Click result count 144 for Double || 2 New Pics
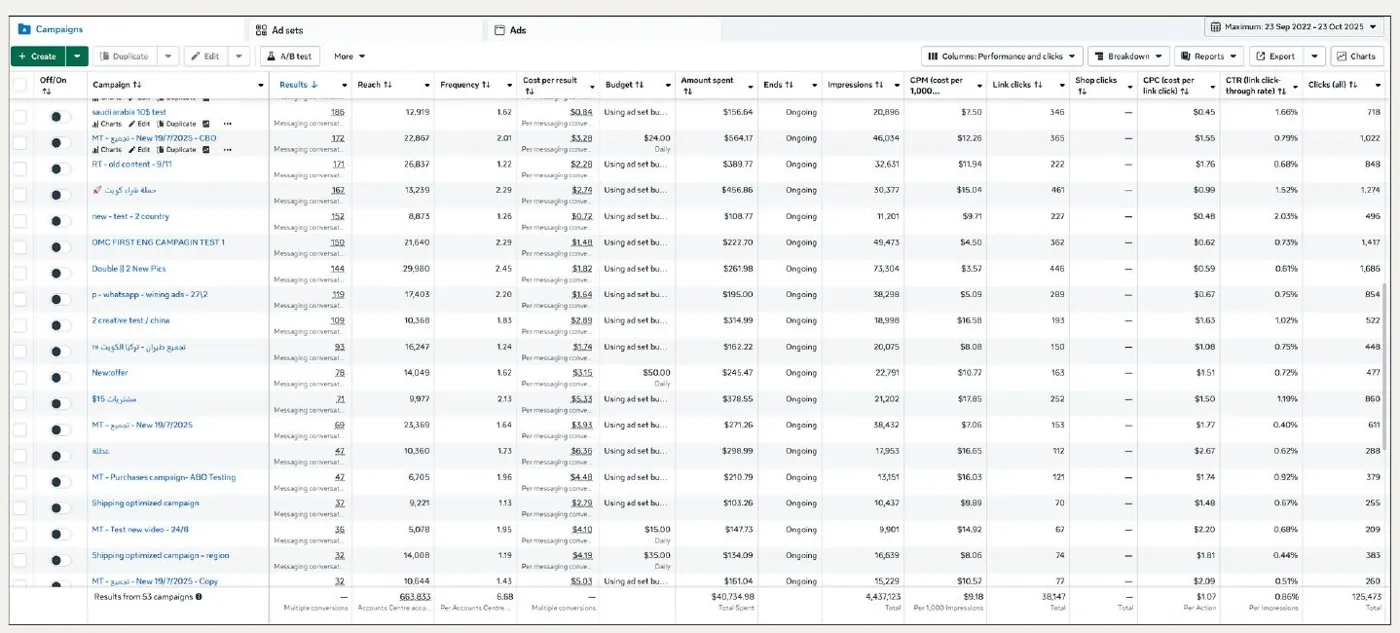The image size is (1400, 633). (x=338, y=269)
